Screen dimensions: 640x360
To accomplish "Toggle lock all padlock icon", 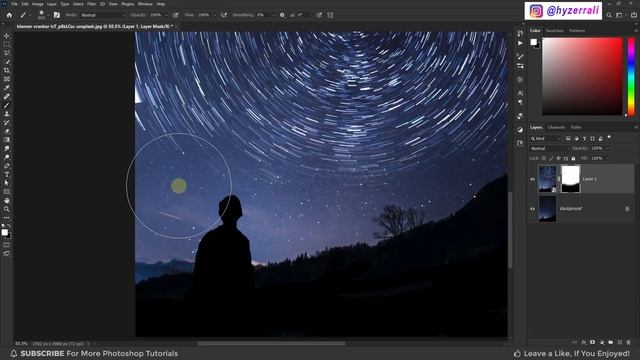I will coord(573,158).
